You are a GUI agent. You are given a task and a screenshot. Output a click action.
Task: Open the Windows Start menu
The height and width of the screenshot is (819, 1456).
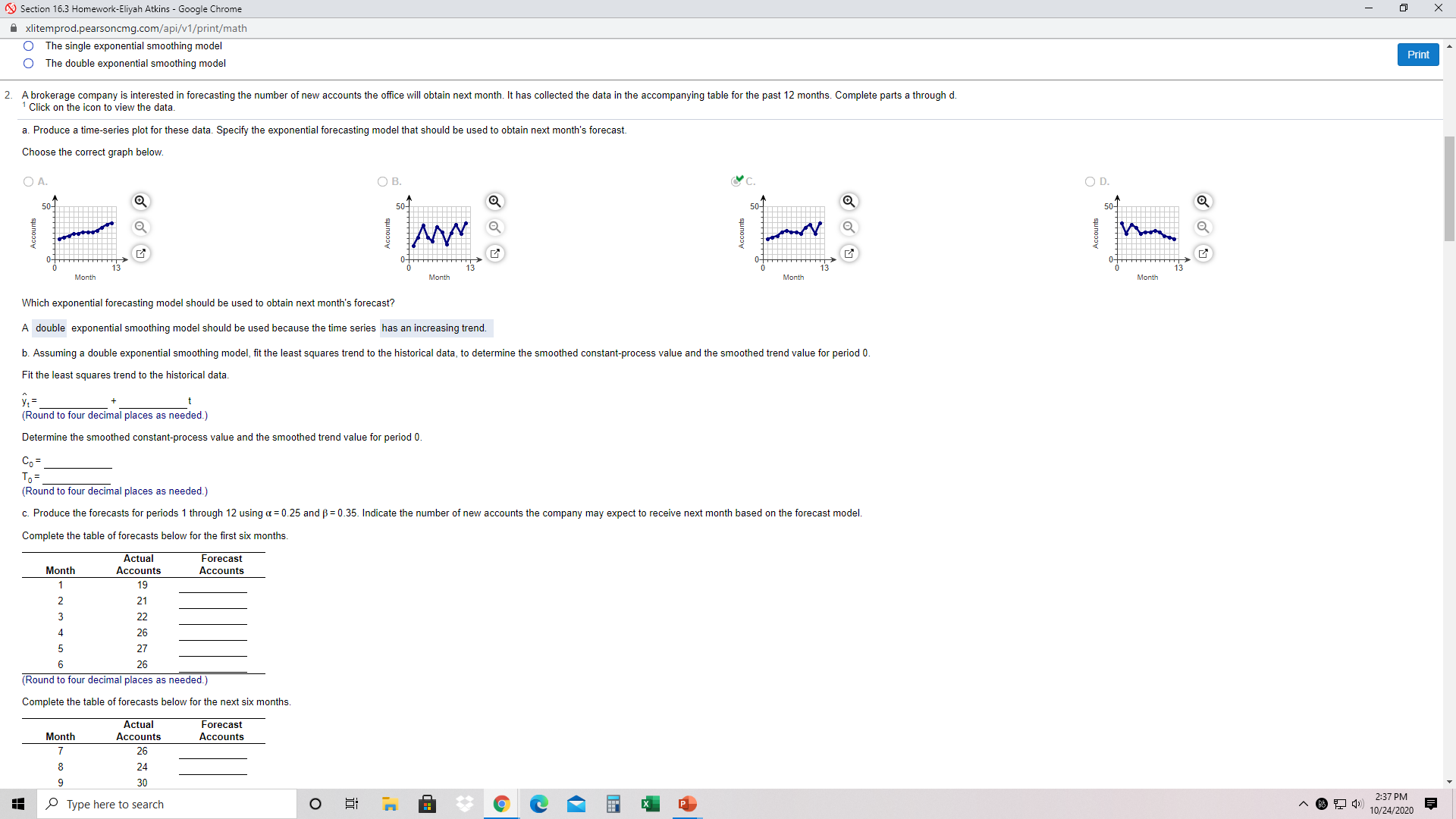coord(17,804)
